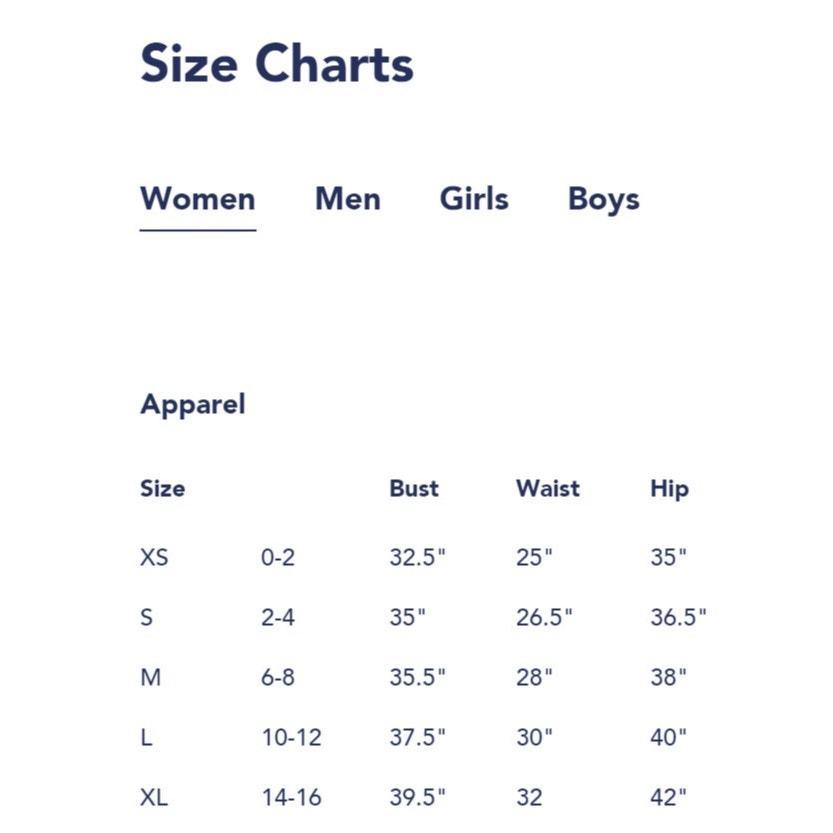The height and width of the screenshot is (833, 833).
Task: Open the Men size chart tab
Action: (347, 199)
